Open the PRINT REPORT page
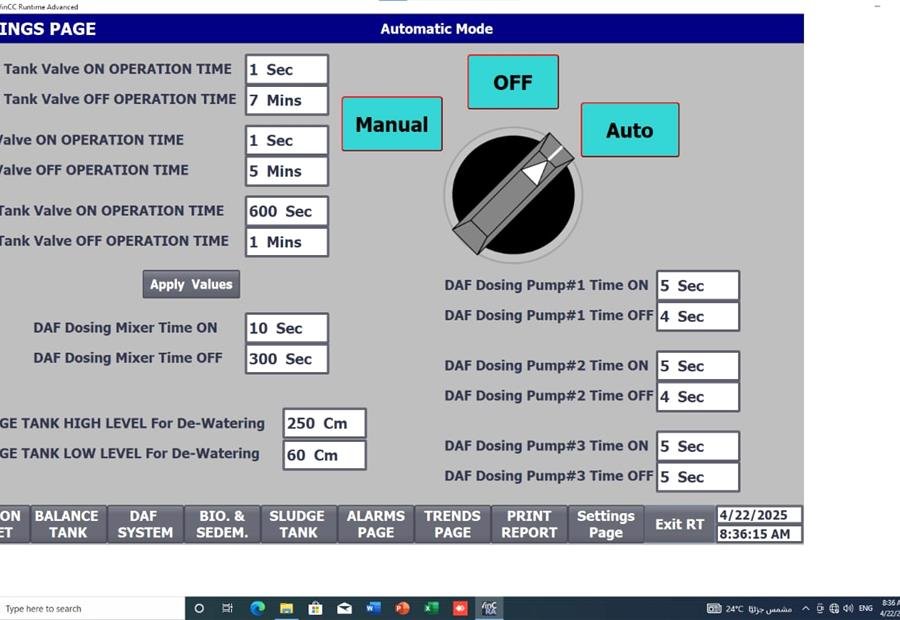900x620 pixels. (529, 524)
